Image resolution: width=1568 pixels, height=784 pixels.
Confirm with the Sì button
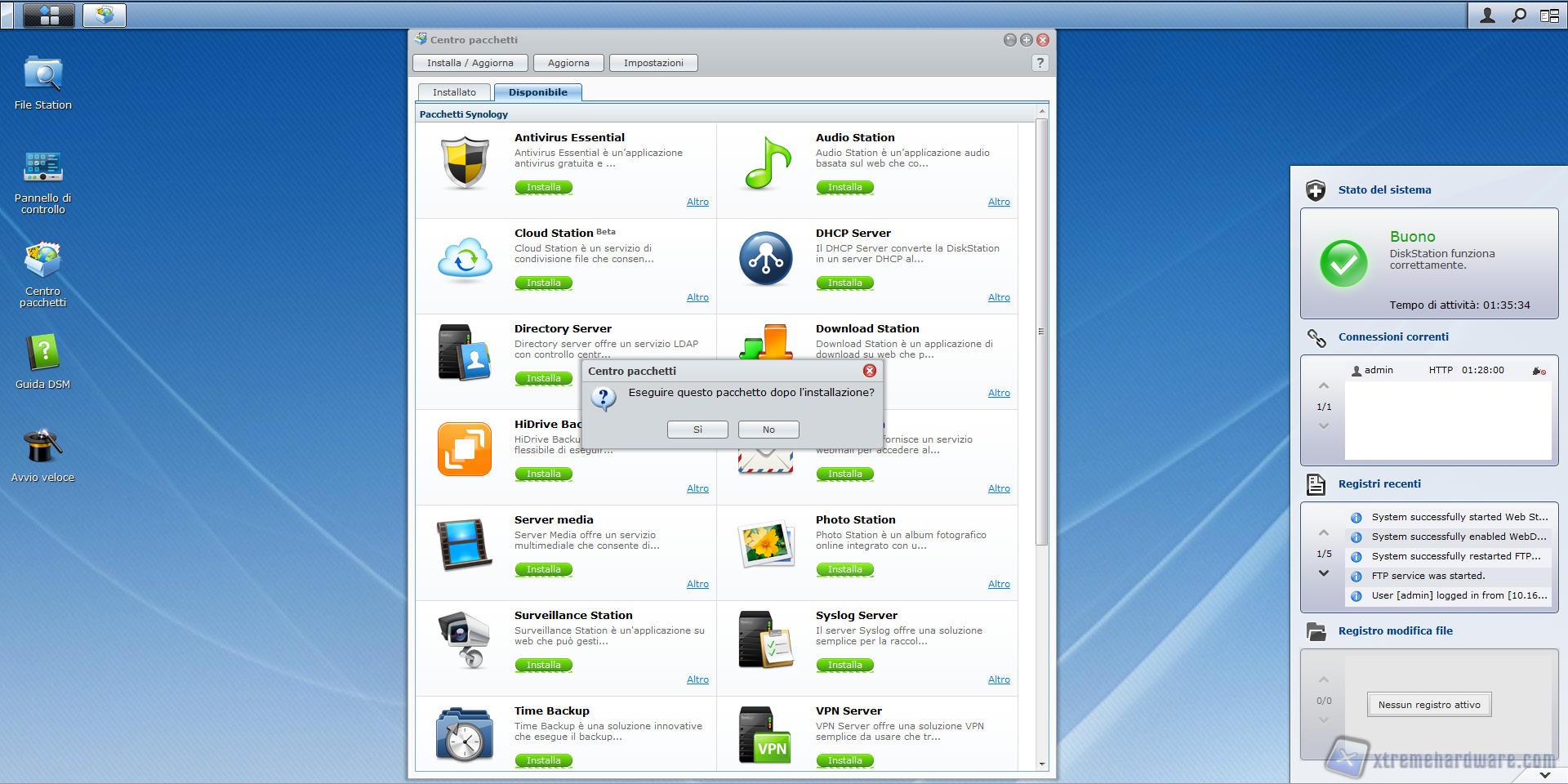pos(697,430)
